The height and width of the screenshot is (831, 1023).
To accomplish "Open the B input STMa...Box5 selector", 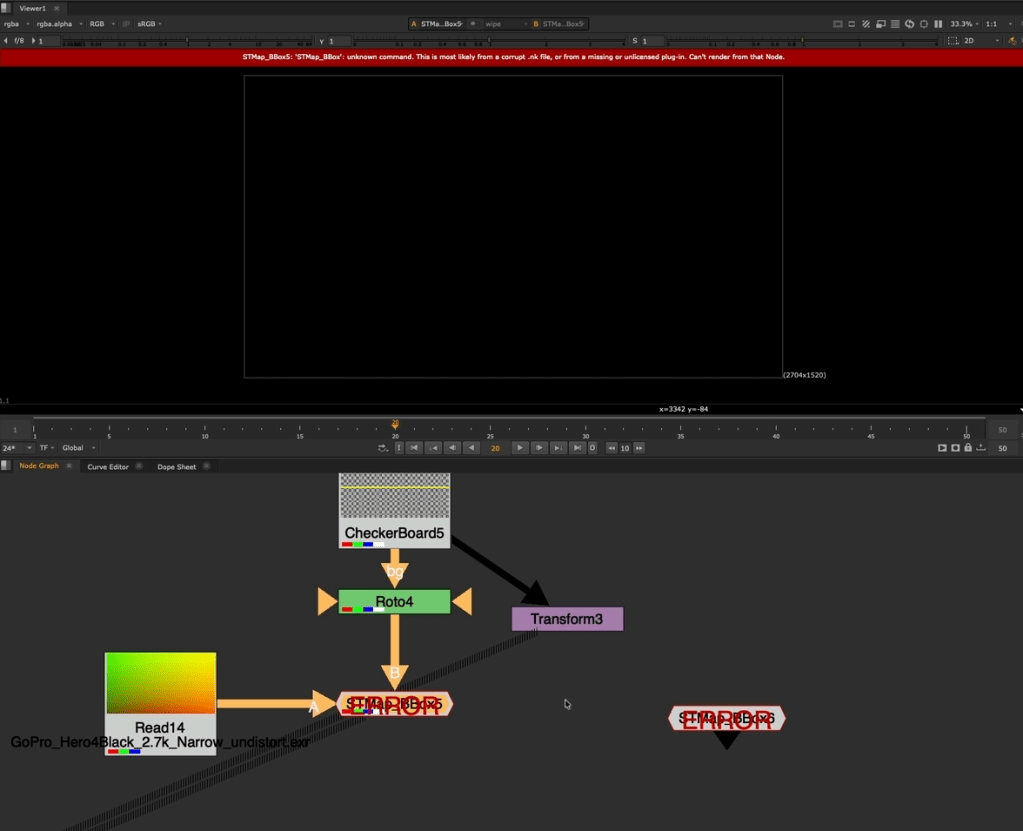I will pyautogui.click(x=559, y=24).
